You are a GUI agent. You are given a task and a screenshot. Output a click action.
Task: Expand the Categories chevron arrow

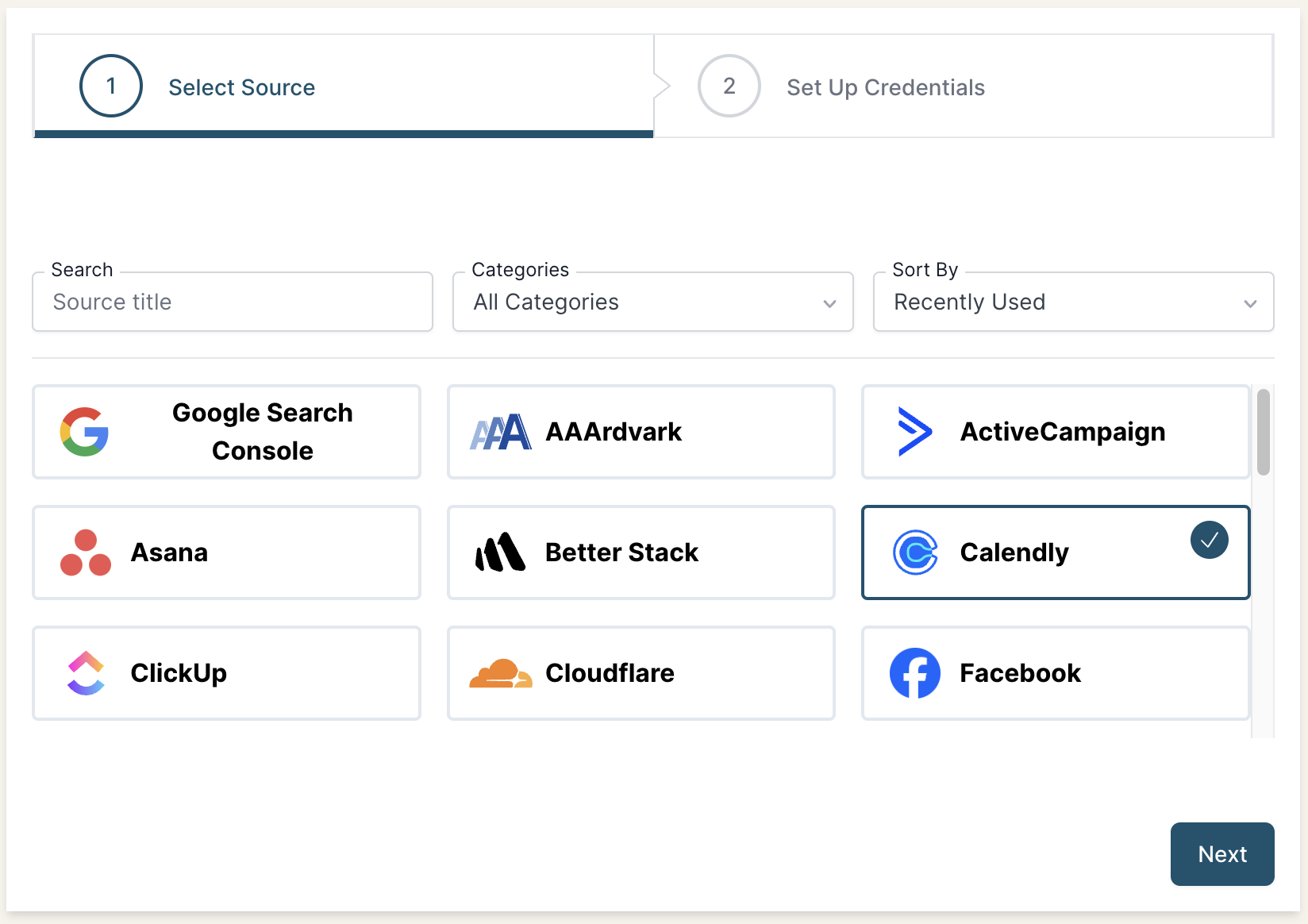click(x=830, y=303)
